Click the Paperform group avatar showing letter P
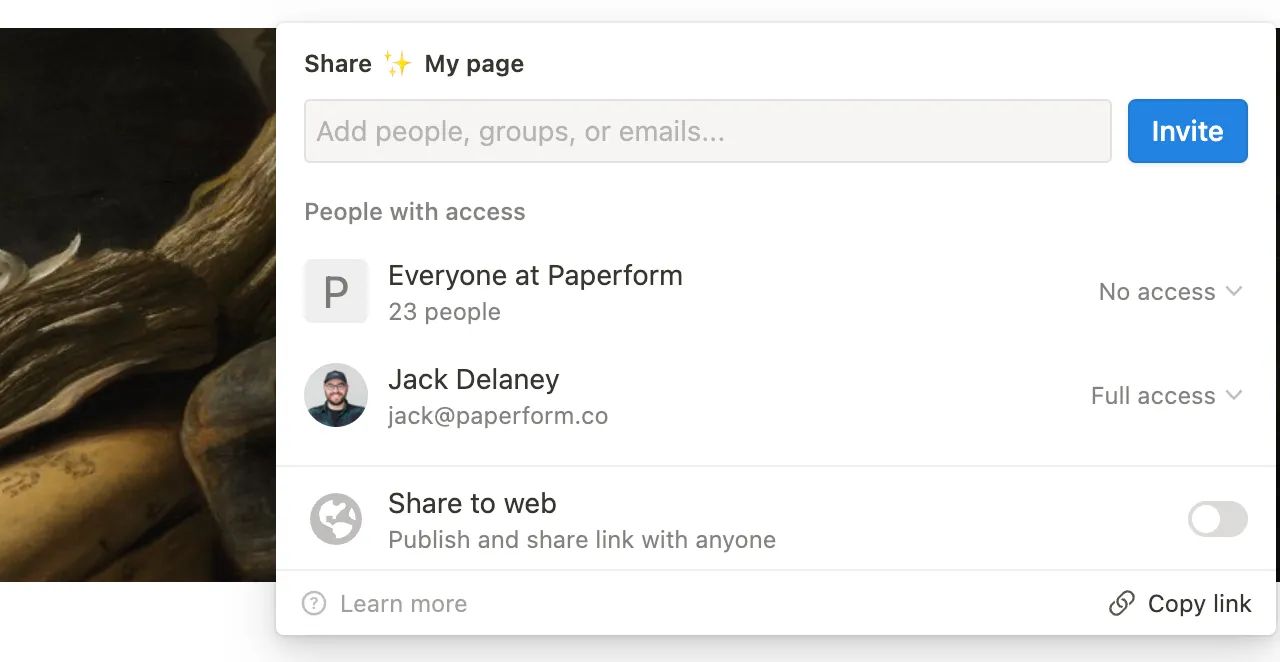Image resolution: width=1280 pixels, height=662 pixels. (336, 291)
